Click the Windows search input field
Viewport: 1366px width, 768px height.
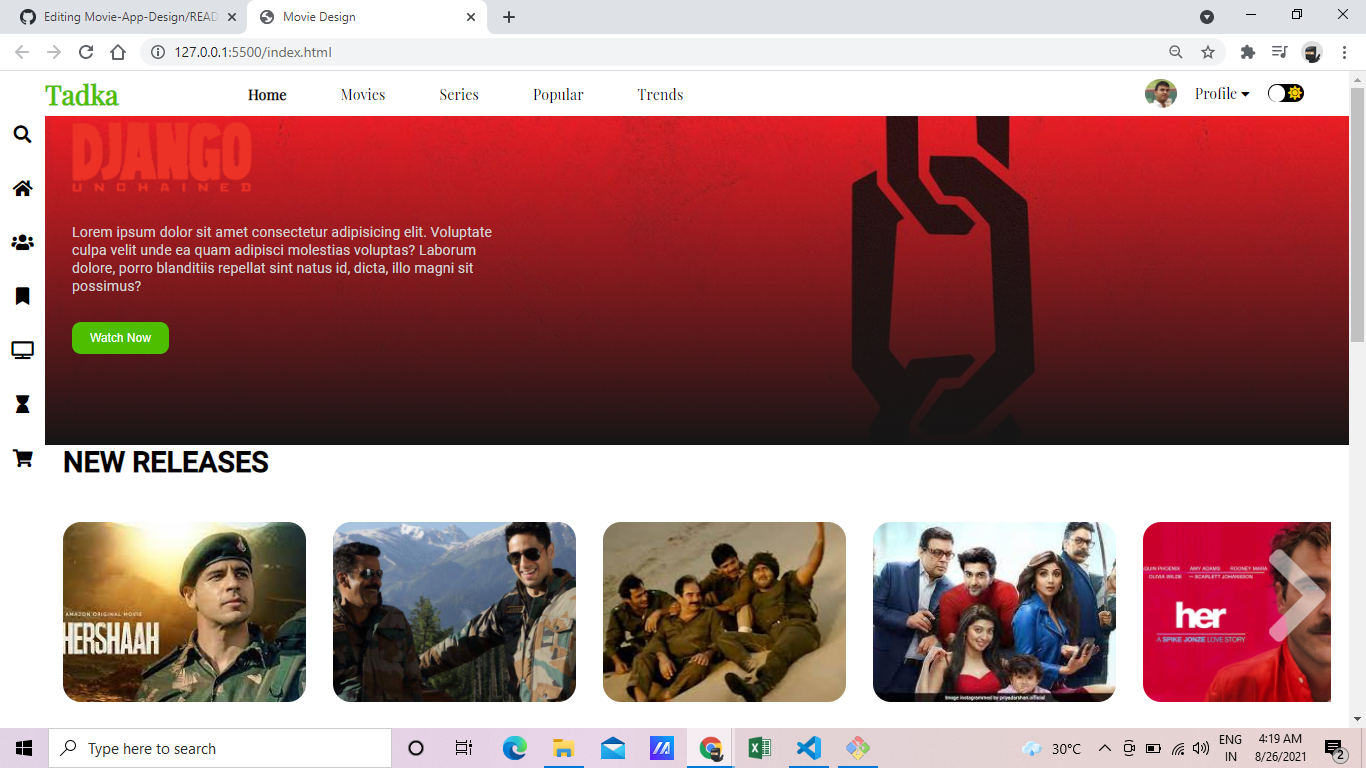220,748
